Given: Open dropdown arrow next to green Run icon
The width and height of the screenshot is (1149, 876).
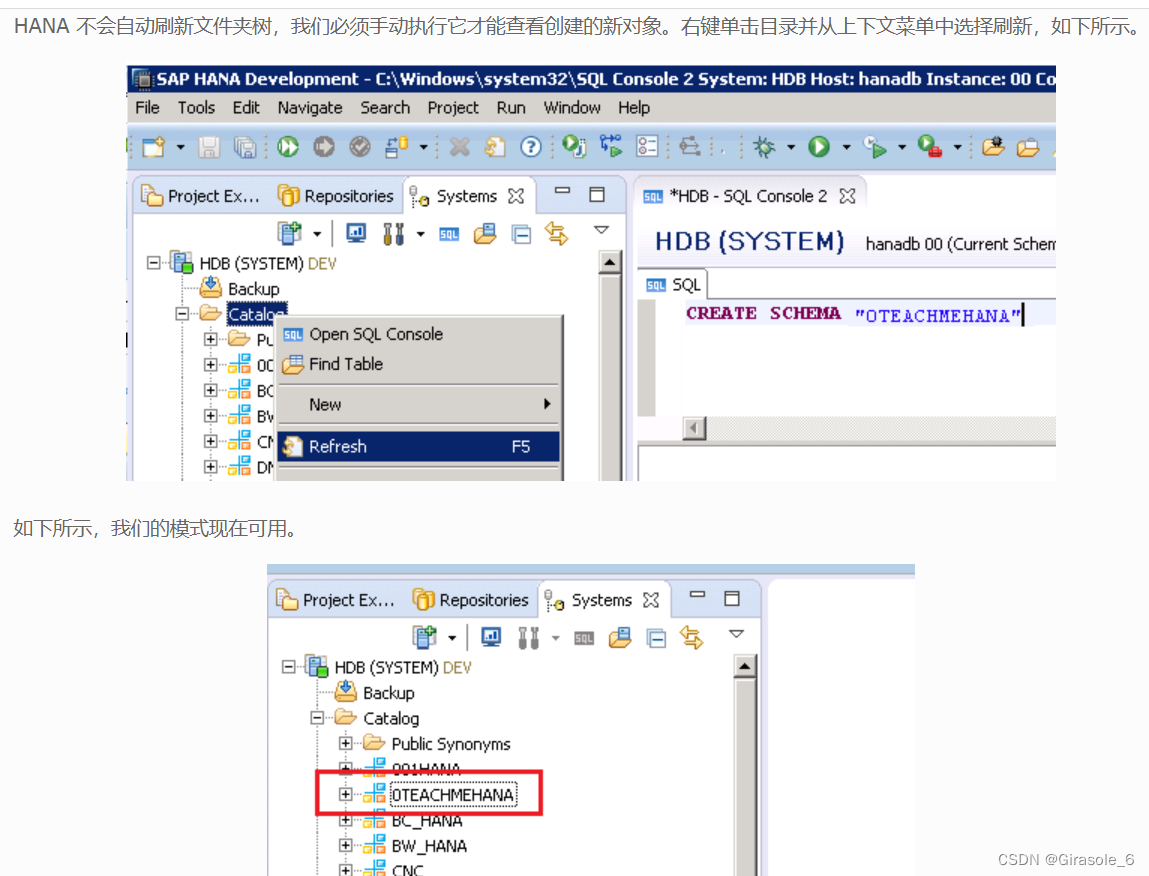Looking at the screenshot, I should point(846,147).
